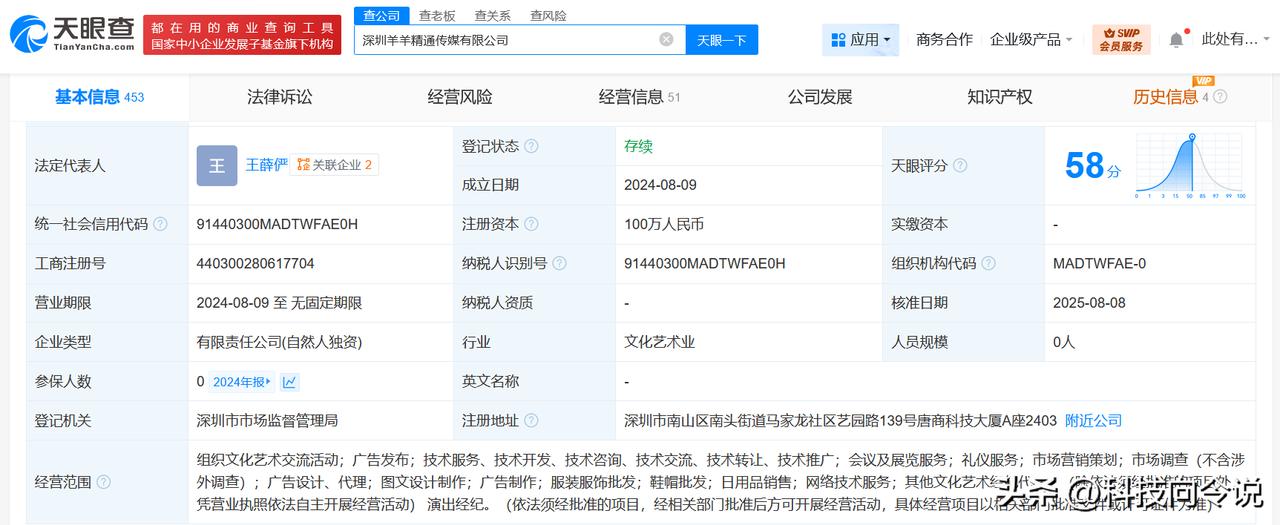This screenshot has width=1280, height=525.
Task: Select the 法律诉讼 tab
Action: [x=280, y=97]
